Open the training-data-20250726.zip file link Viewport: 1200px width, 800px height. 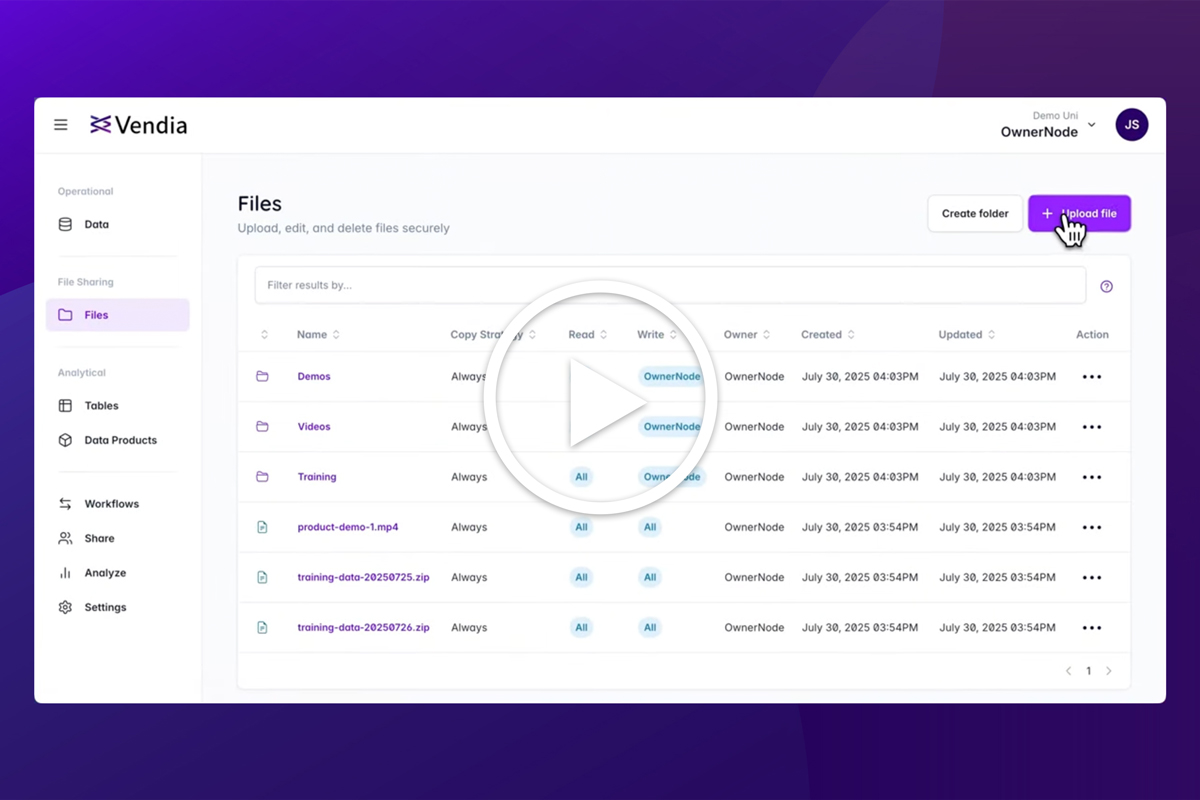click(364, 628)
